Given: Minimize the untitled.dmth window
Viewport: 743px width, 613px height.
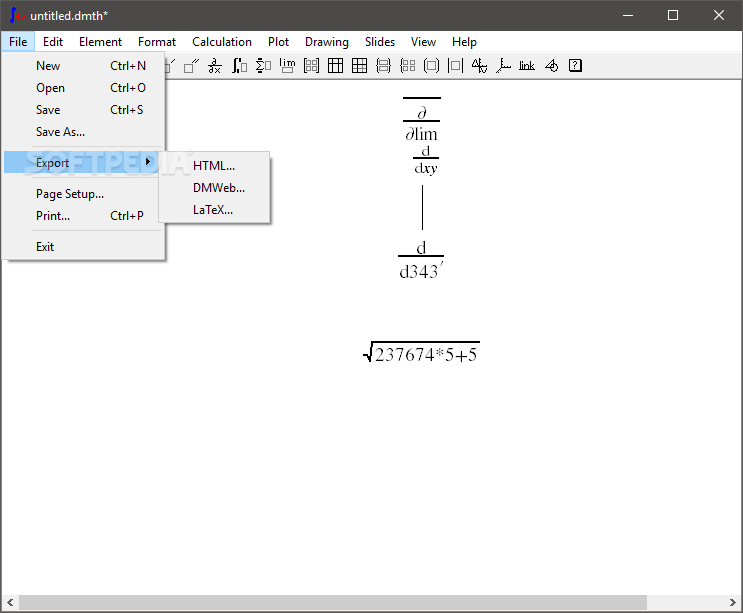Looking at the screenshot, I should coord(628,15).
